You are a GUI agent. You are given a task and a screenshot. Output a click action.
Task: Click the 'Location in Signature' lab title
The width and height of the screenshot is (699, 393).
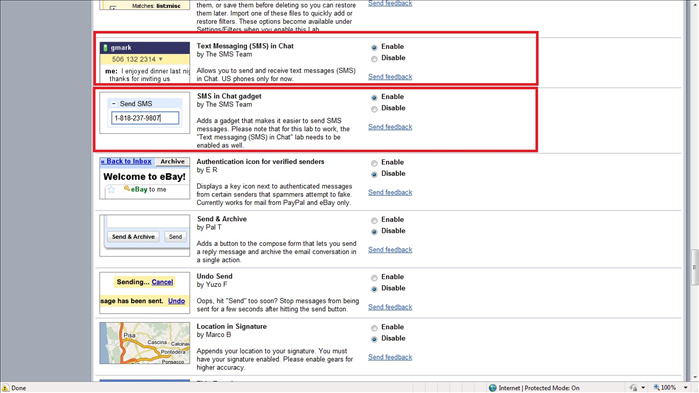(232, 327)
